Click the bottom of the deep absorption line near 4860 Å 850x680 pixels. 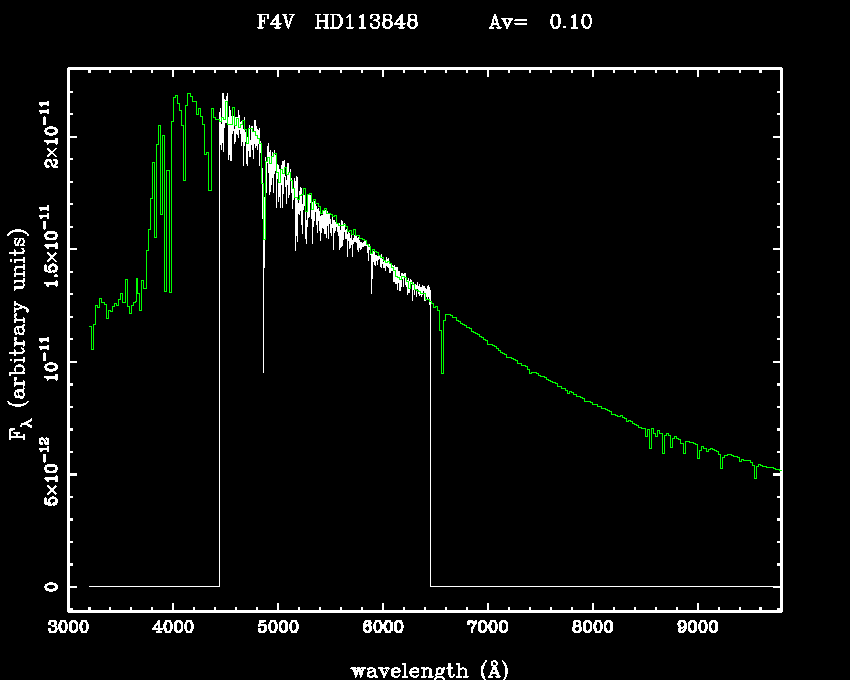[x=264, y=371]
